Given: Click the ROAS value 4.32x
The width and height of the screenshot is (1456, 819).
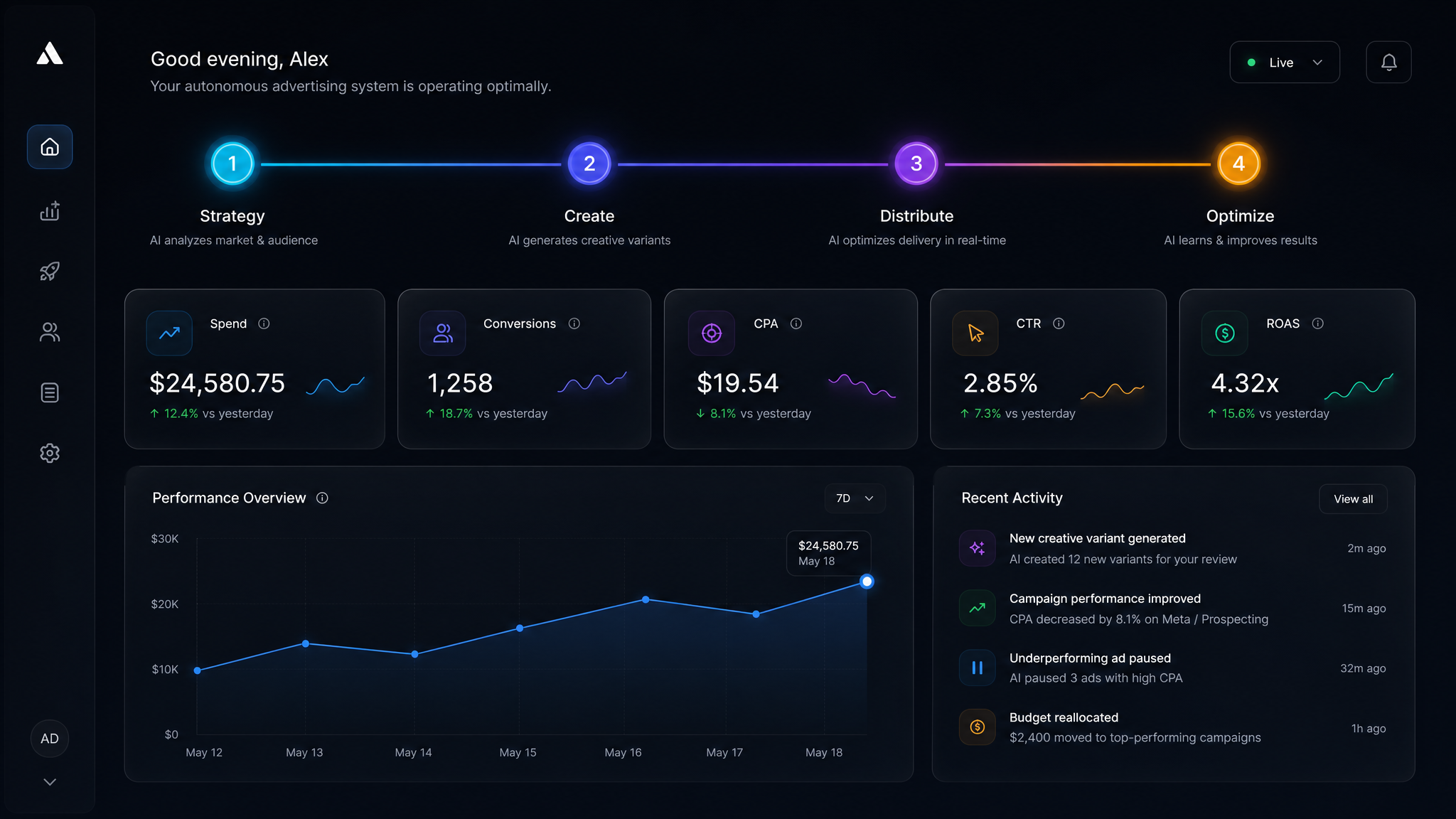Looking at the screenshot, I should click(x=1245, y=383).
